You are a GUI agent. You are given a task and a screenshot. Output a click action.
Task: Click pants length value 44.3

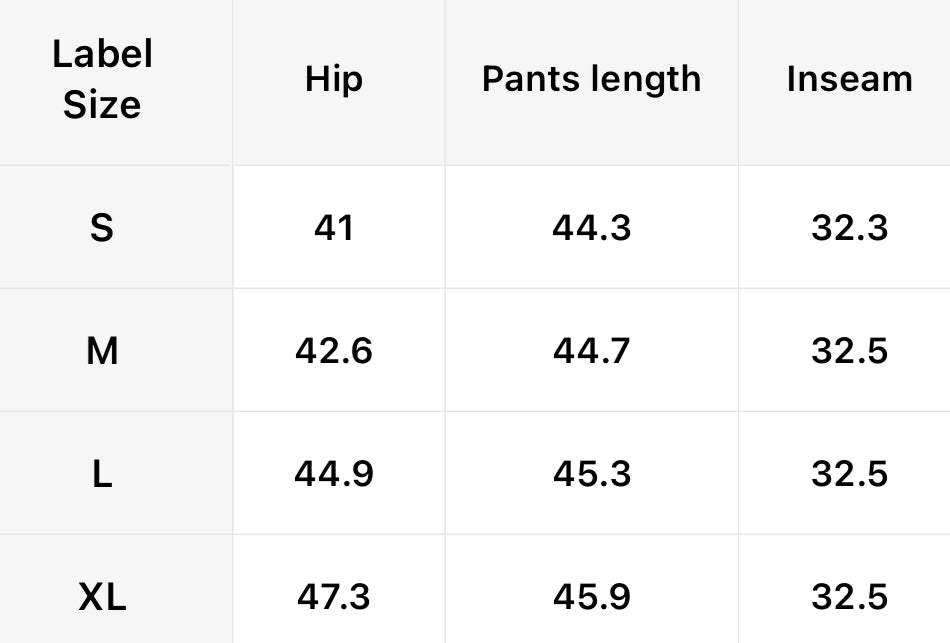[x=591, y=228]
